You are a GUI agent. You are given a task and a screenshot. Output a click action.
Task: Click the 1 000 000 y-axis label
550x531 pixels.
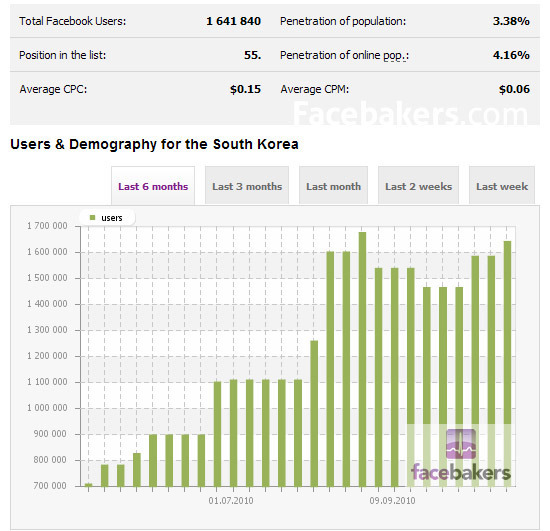47,408
